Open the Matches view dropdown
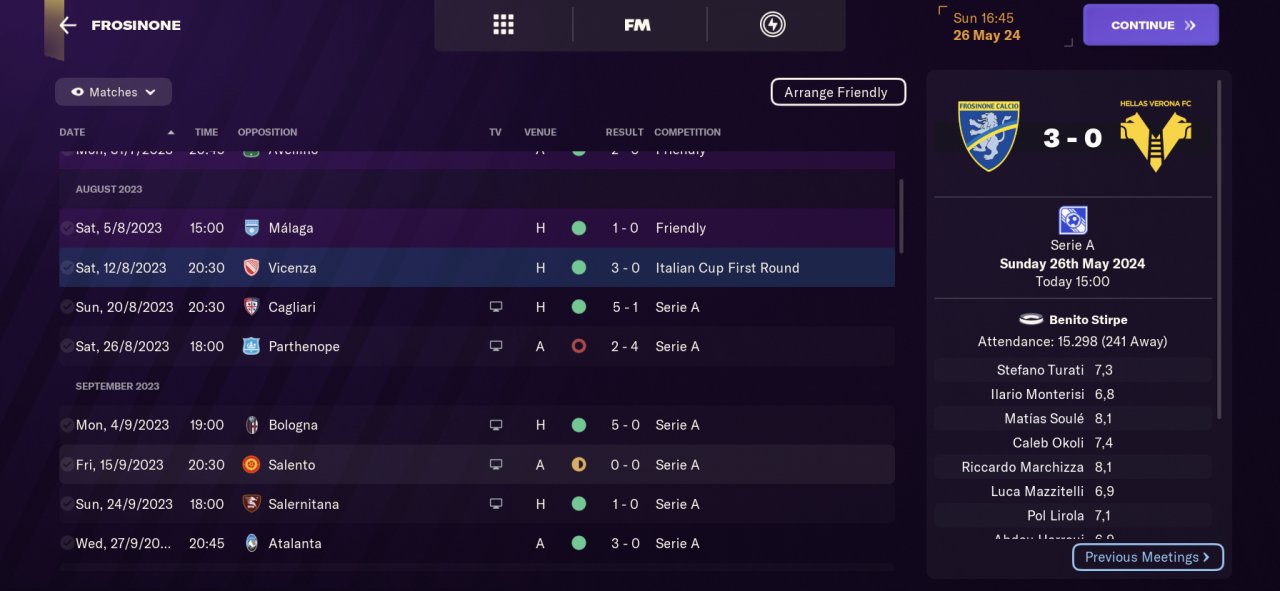The height and width of the screenshot is (591, 1280). click(x=113, y=92)
